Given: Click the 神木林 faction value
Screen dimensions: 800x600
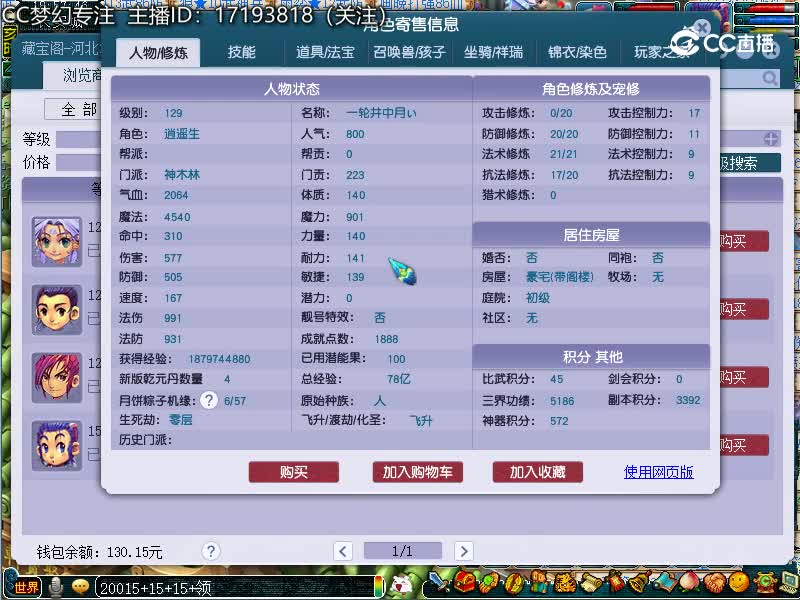Looking at the screenshot, I should pos(182,174).
